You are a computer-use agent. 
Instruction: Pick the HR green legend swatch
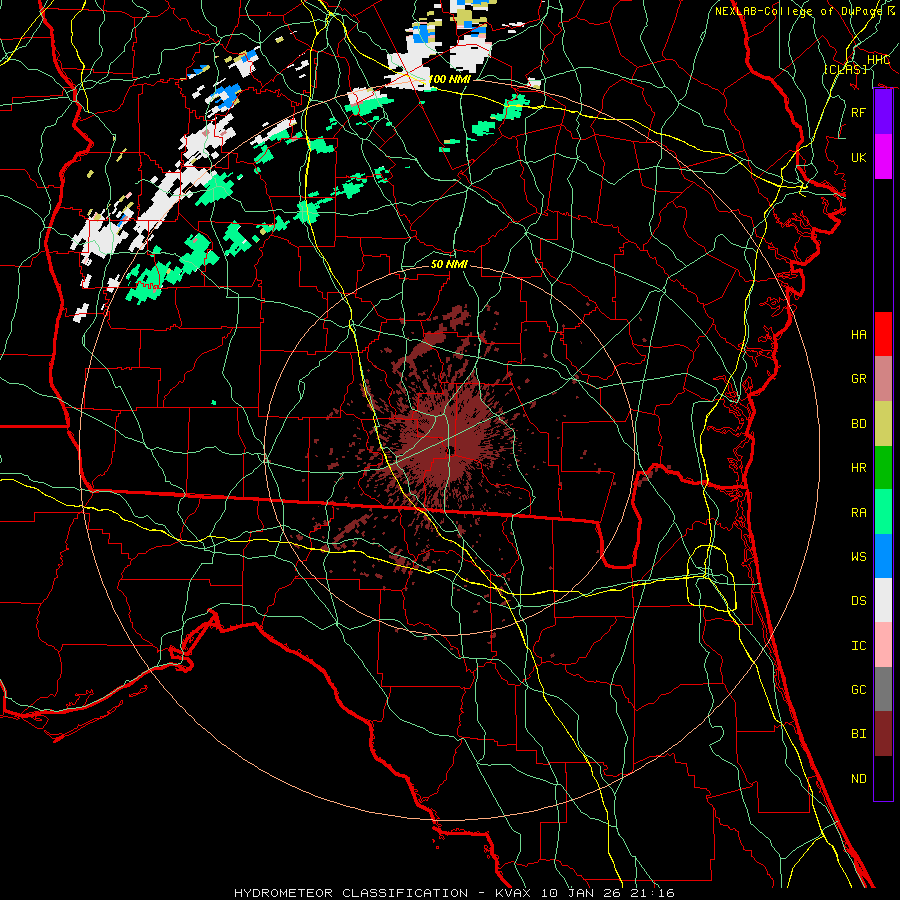[883, 467]
